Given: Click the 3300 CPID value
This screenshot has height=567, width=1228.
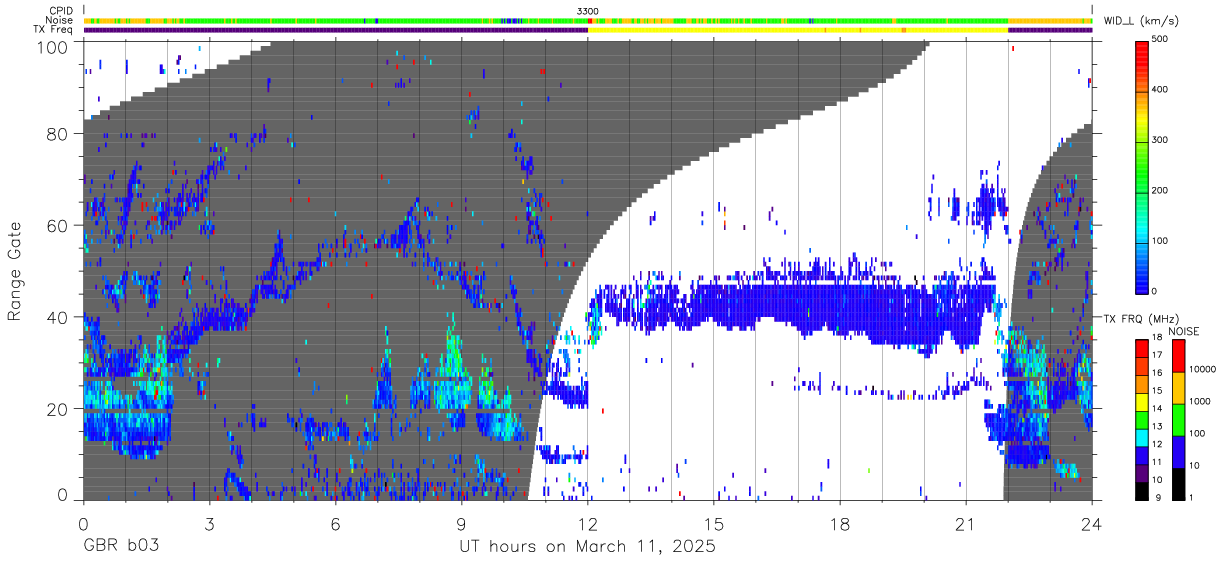Looking at the screenshot, I should click(x=588, y=11).
